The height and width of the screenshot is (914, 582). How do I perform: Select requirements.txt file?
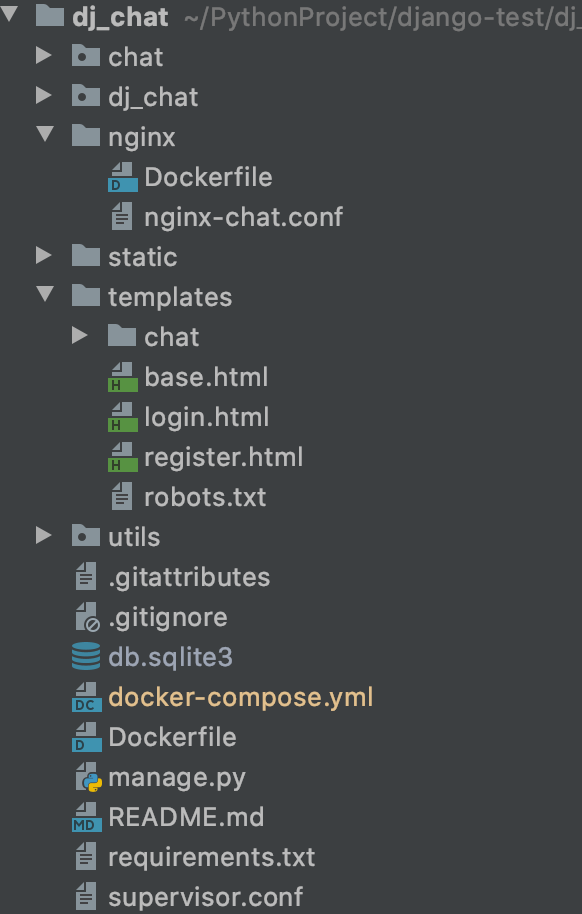click(x=212, y=857)
